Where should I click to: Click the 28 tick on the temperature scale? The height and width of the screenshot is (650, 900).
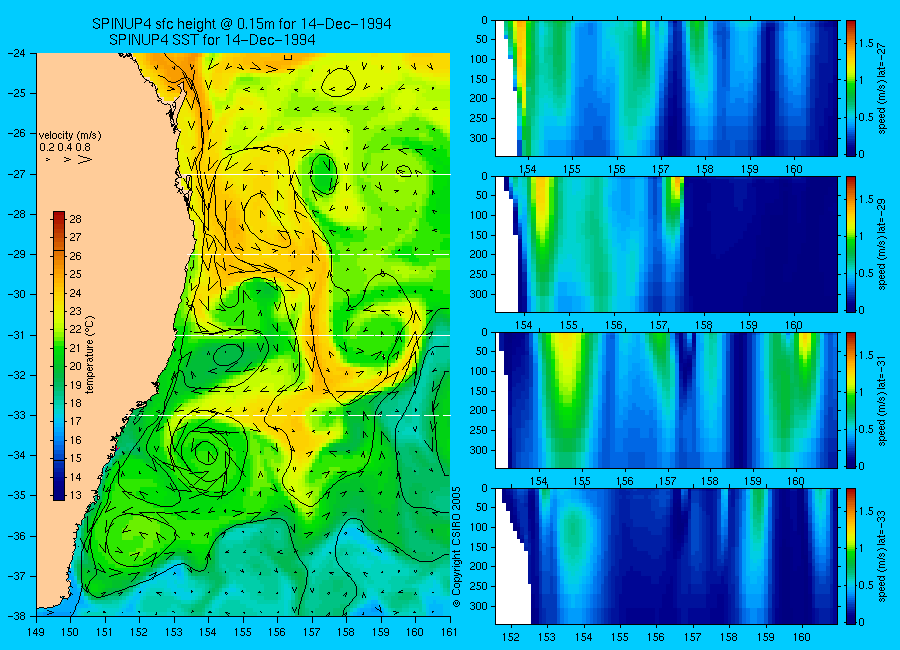click(76, 219)
